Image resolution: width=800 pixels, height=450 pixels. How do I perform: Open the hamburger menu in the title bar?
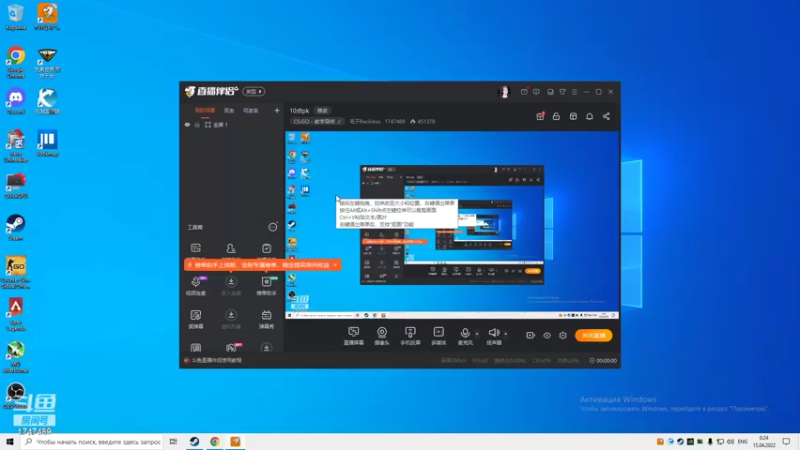pos(574,92)
